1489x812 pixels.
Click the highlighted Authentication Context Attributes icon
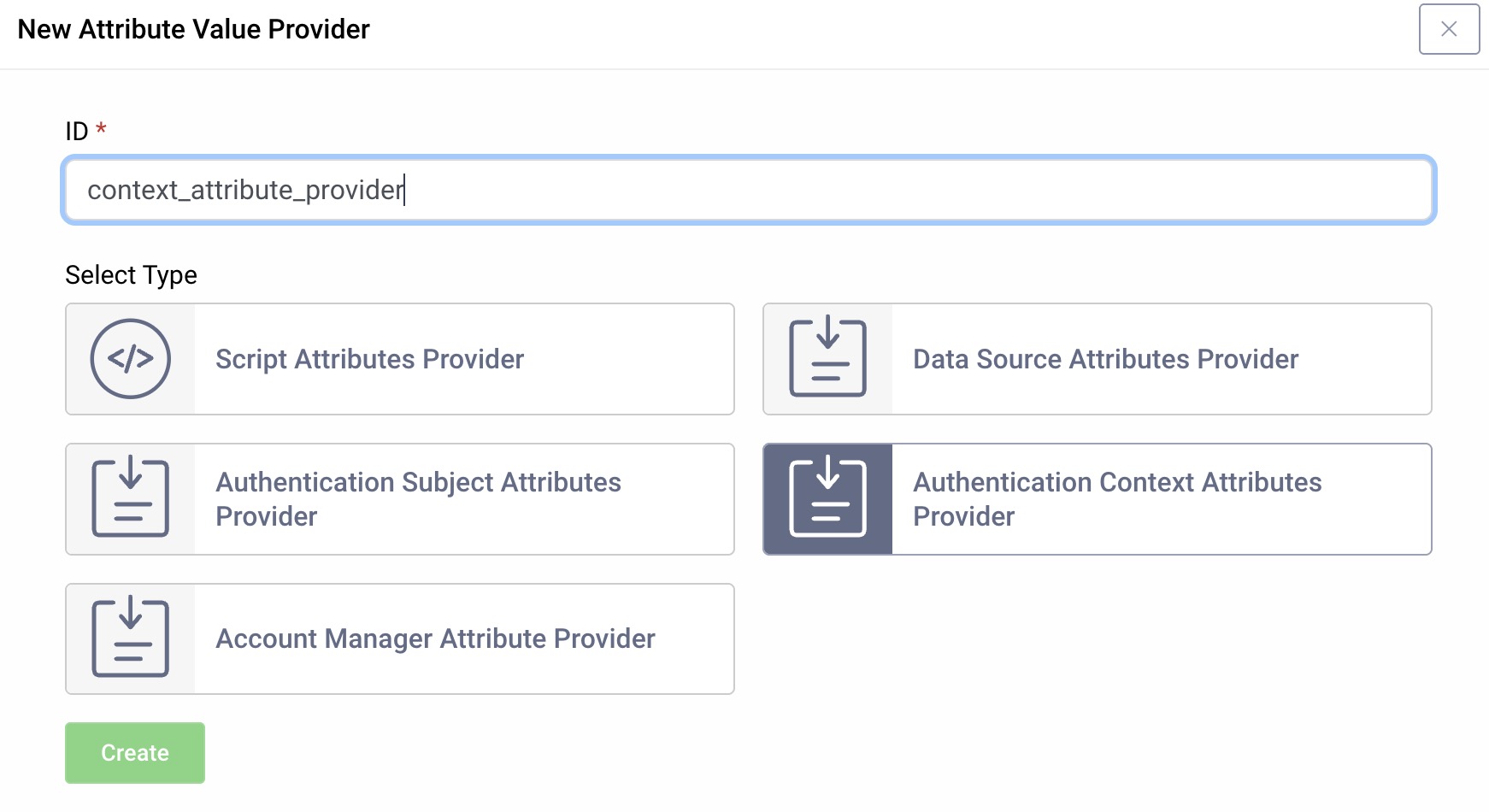point(826,498)
